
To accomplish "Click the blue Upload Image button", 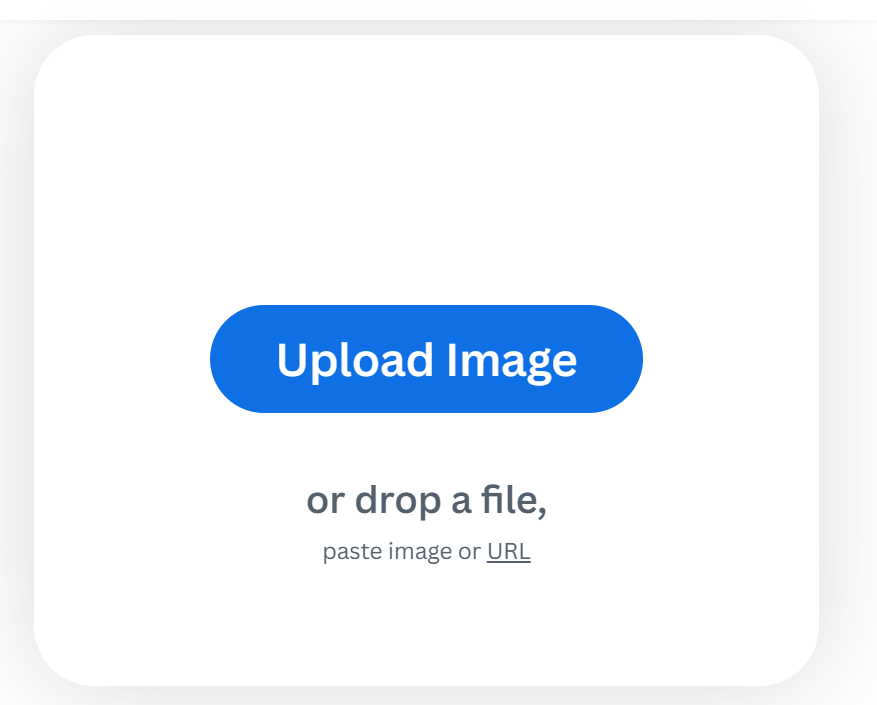I will pos(426,359).
